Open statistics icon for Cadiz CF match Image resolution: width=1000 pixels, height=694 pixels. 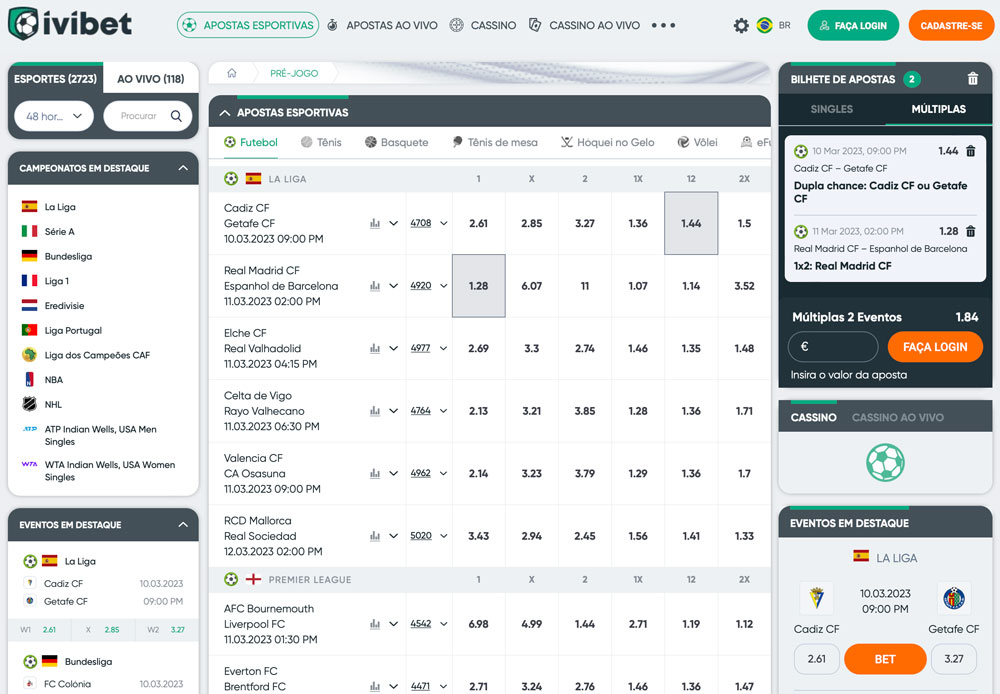click(x=375, y=223)
